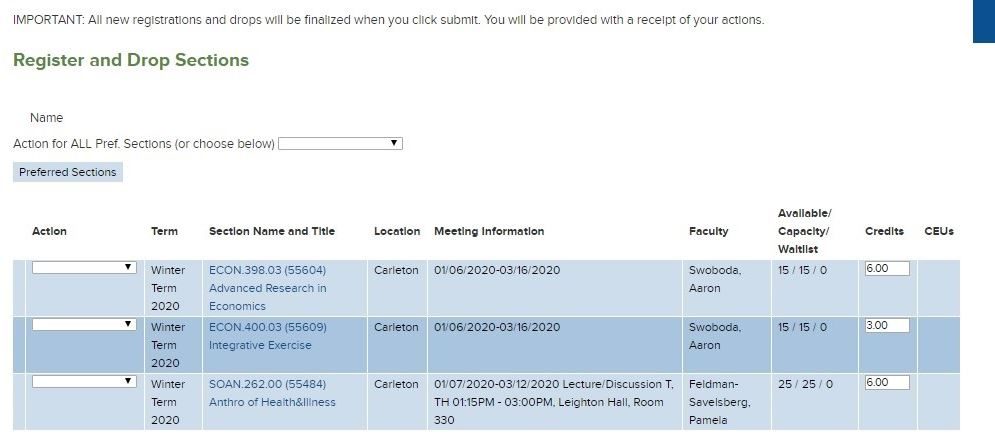This screenshot has height=446, width=995.
Task: Click the Meeting Information column header
Action: coord(489,232)
